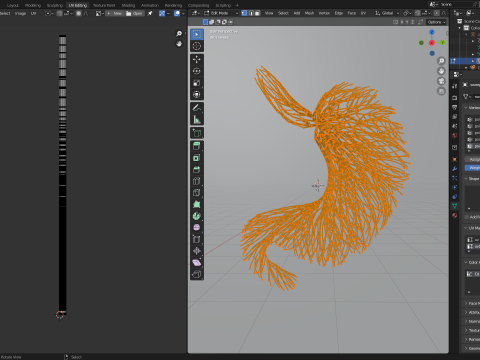Click the Scene name field
Screen dimensions: 480x360
(x=457, y=4)
